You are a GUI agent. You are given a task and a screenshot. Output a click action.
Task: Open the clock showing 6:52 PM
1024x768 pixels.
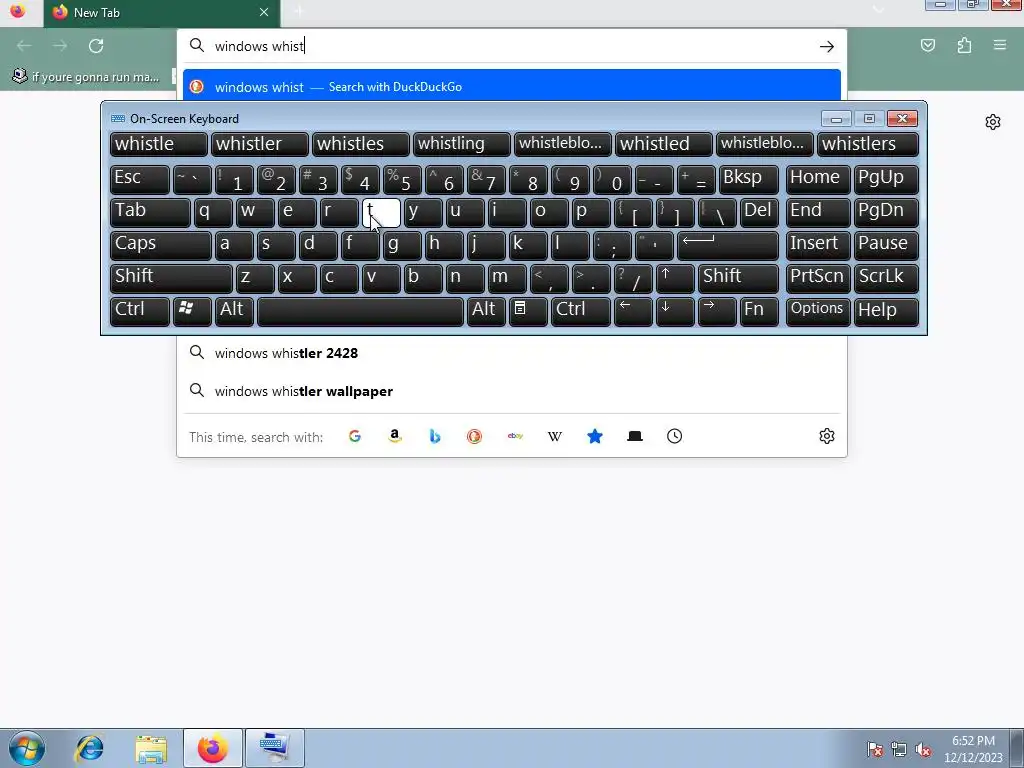[973, 749]
